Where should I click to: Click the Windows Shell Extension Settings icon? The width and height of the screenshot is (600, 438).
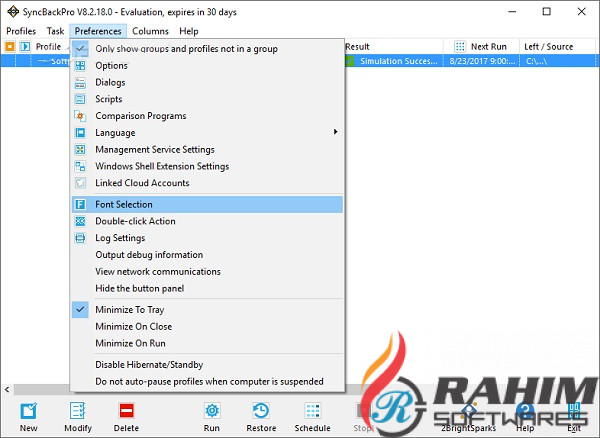click(80, 166)
